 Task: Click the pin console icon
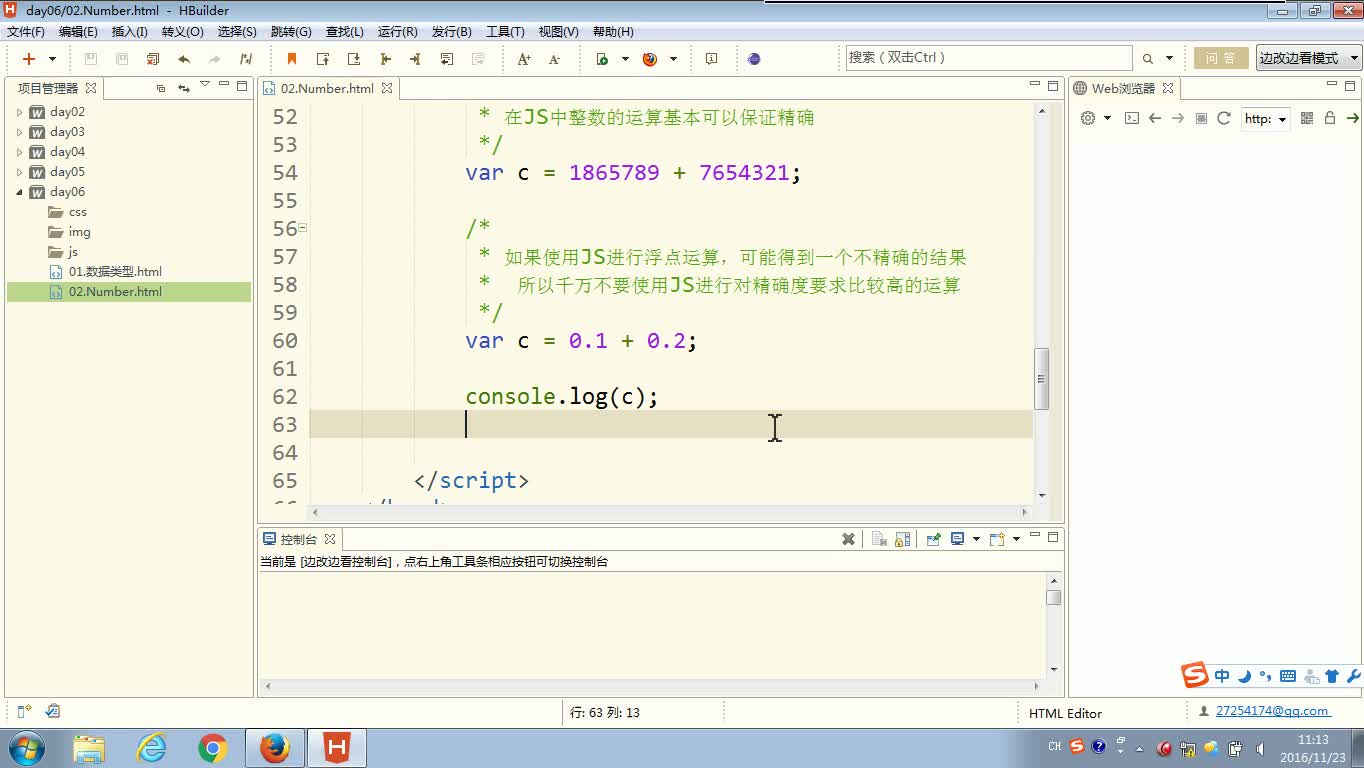point(933,539)
